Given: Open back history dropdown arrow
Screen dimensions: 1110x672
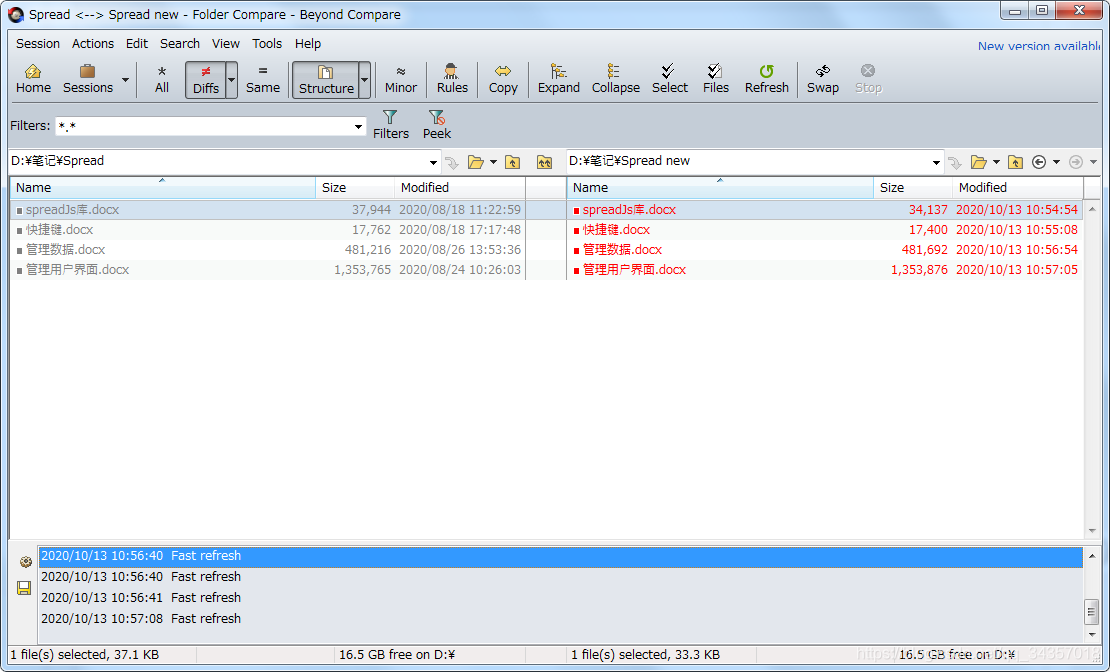Looking at the screenshot, I should [1056, 162].
